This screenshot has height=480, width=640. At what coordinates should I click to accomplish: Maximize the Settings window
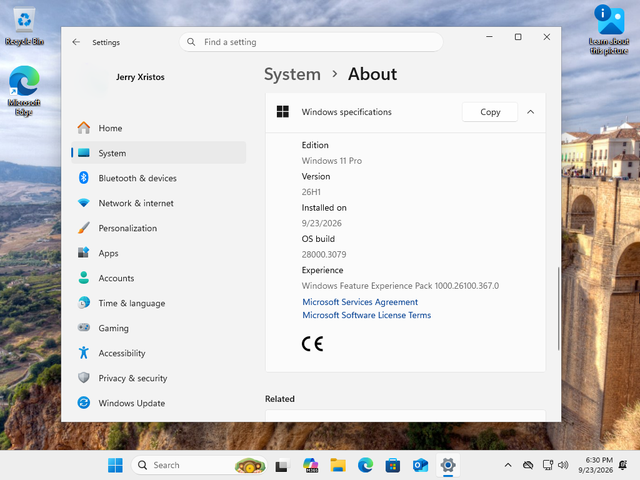[x=518, y=37]
